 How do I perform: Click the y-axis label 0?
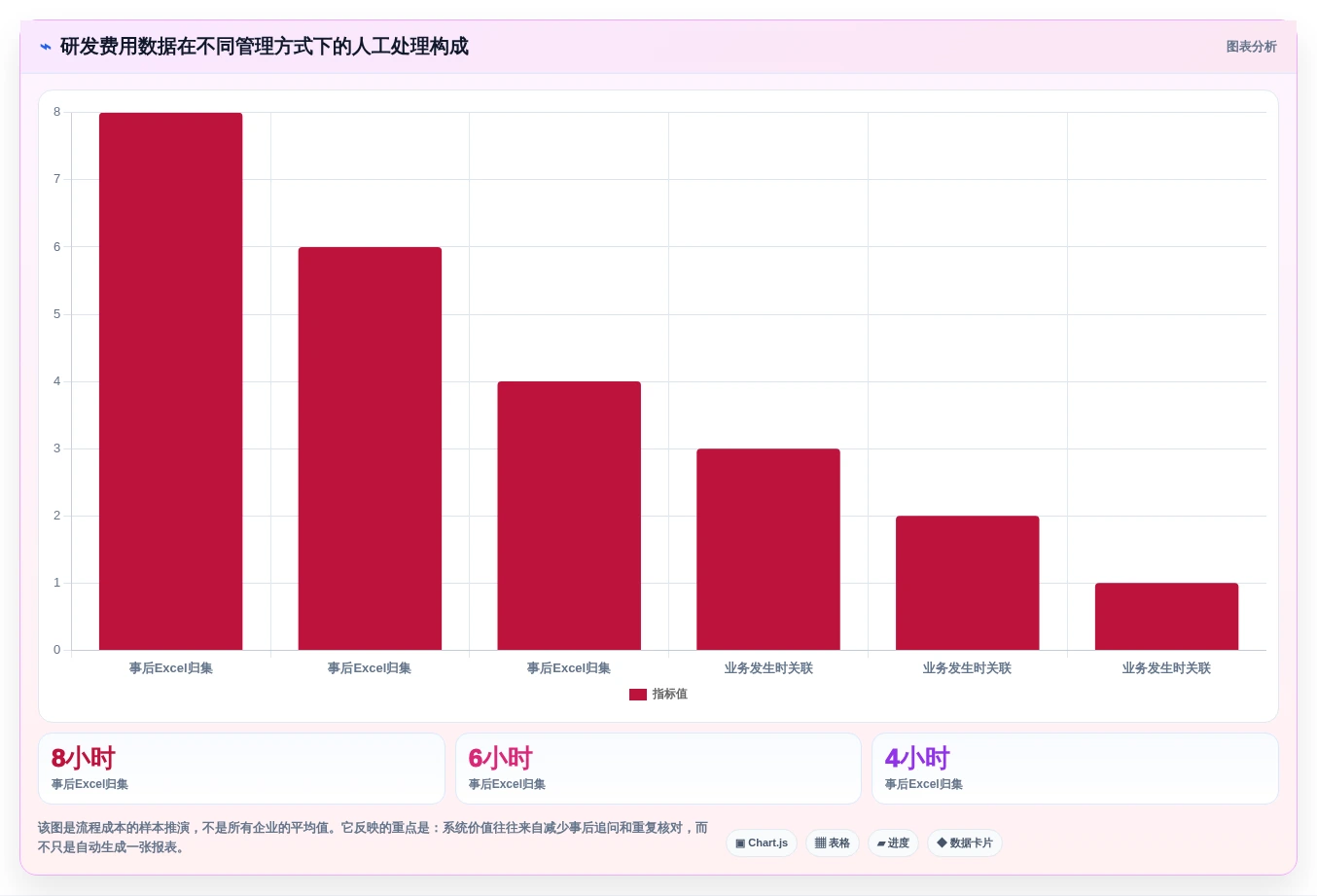(57, 650)
